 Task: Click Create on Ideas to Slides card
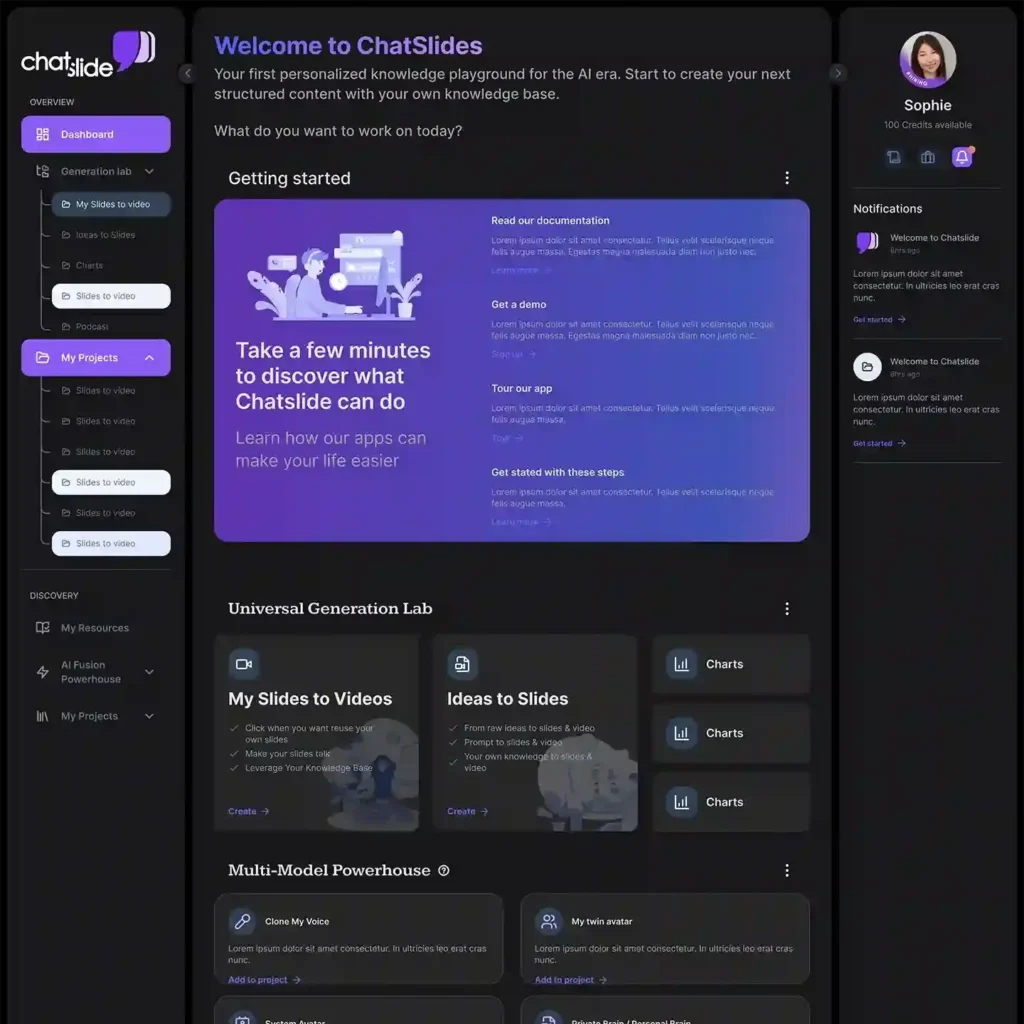468,811
